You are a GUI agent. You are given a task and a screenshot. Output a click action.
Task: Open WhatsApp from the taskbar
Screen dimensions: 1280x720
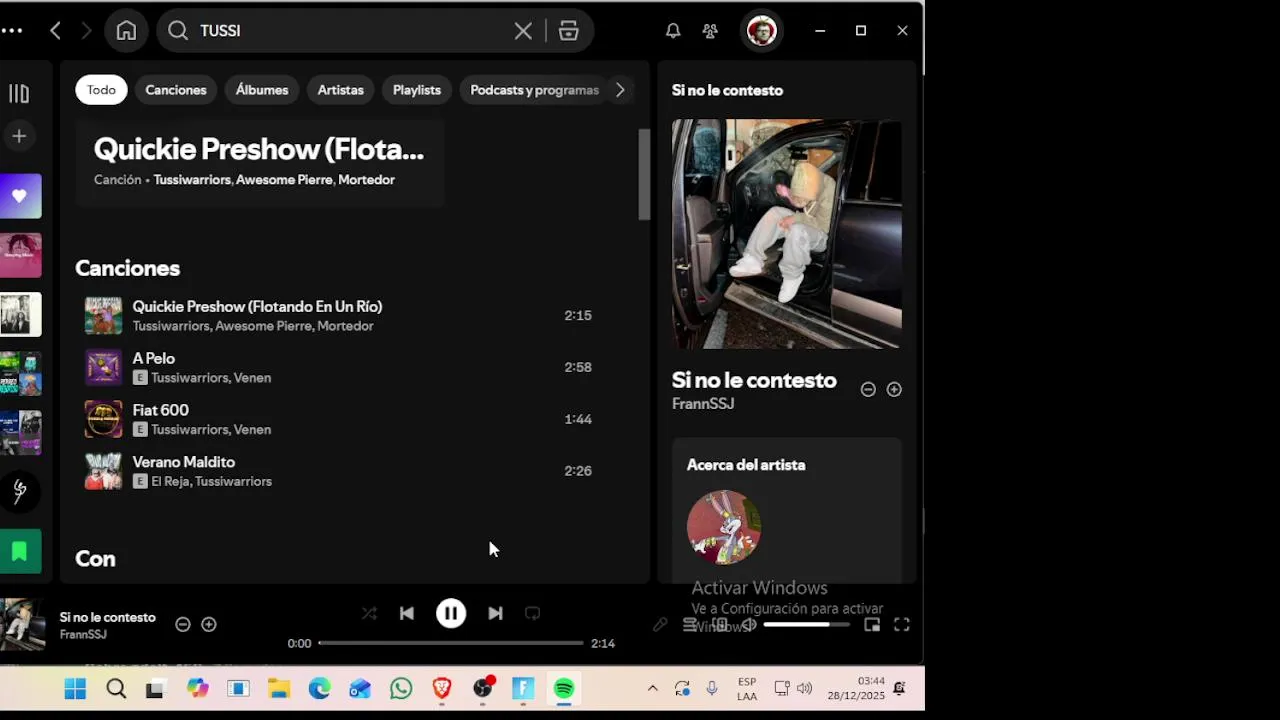(x=401, y=689)
